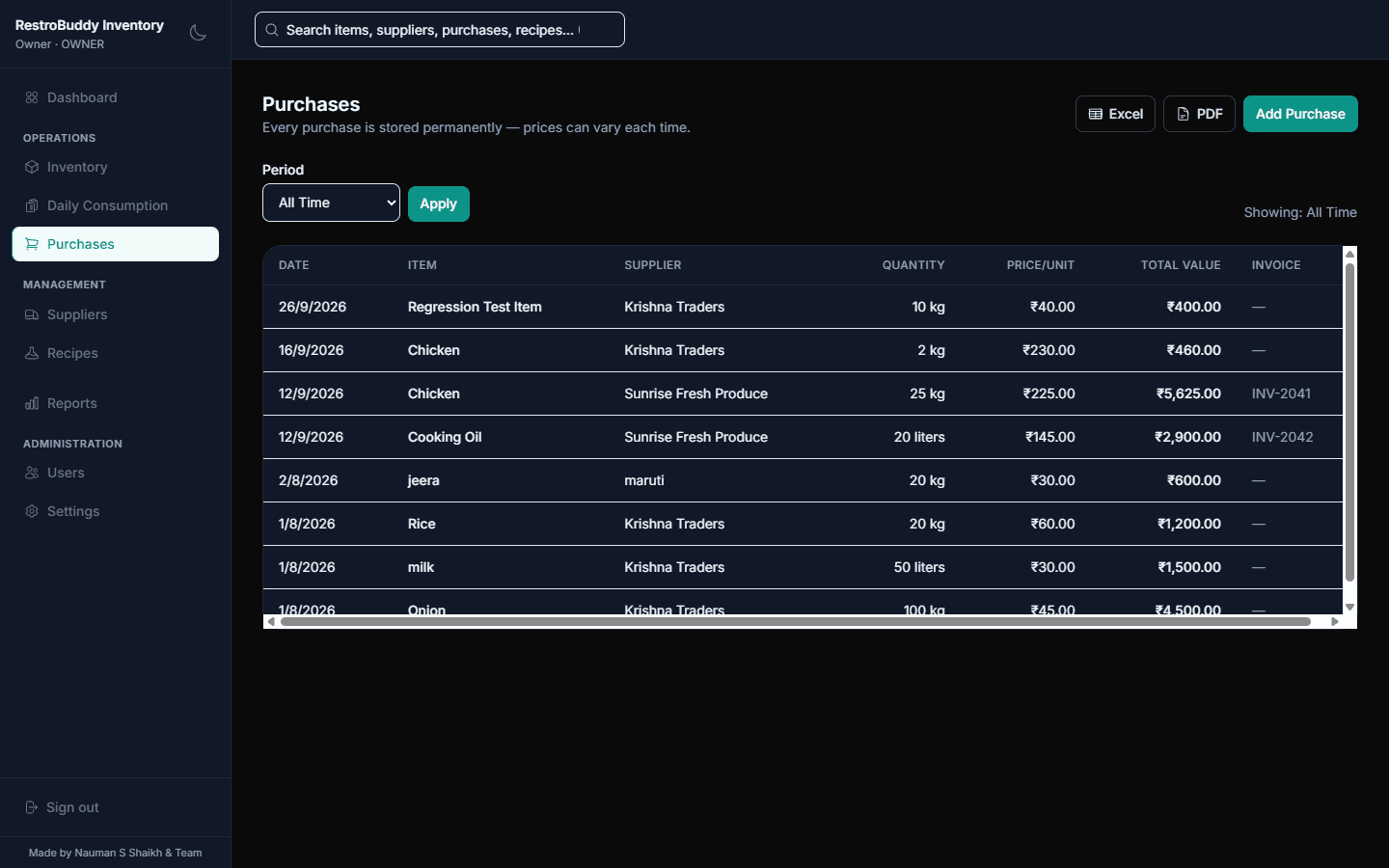The width and height of the screenshot is (1389, 868).
Task: Click the TOTAL VALUE column header
Action: (x=1181, y=265)
